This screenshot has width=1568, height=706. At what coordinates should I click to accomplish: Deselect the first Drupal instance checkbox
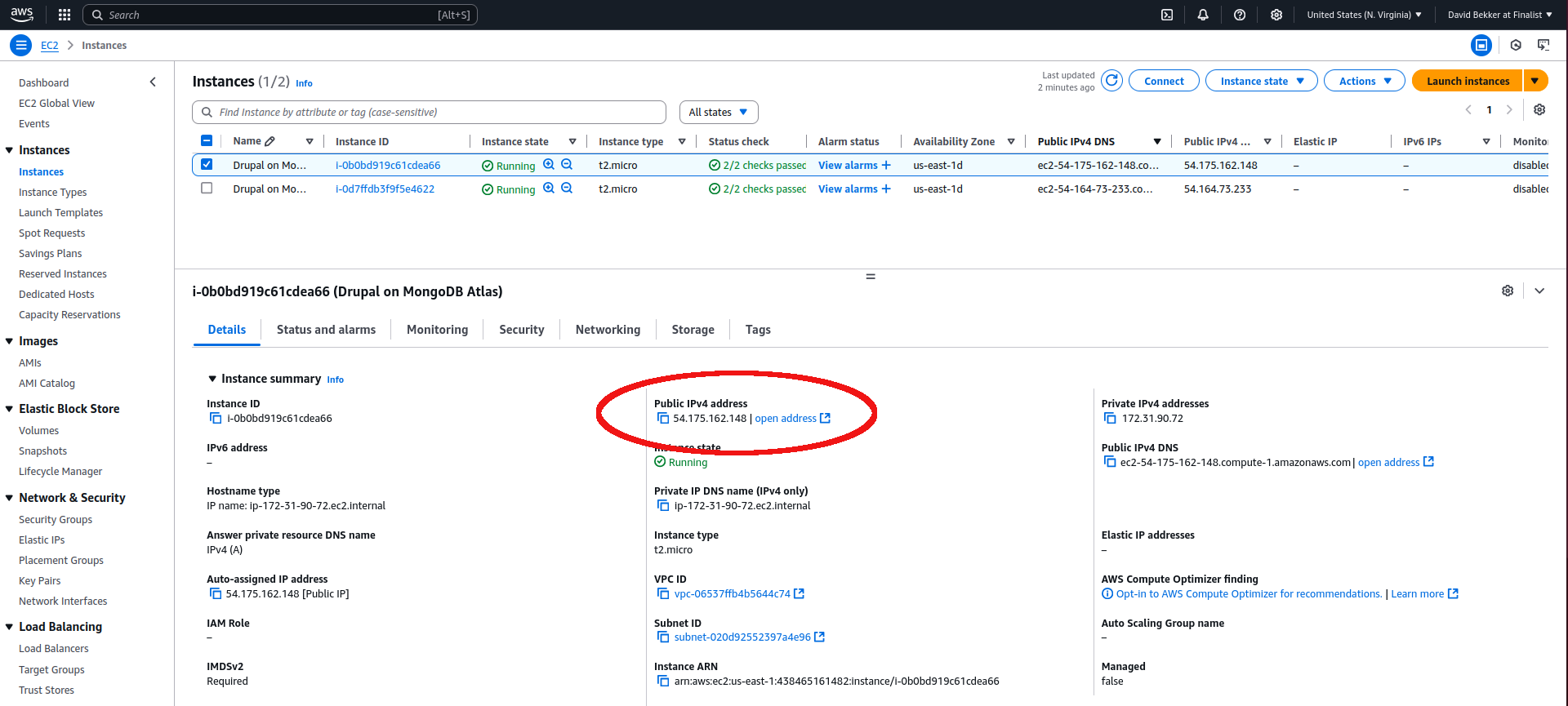(x=207, y=164)
